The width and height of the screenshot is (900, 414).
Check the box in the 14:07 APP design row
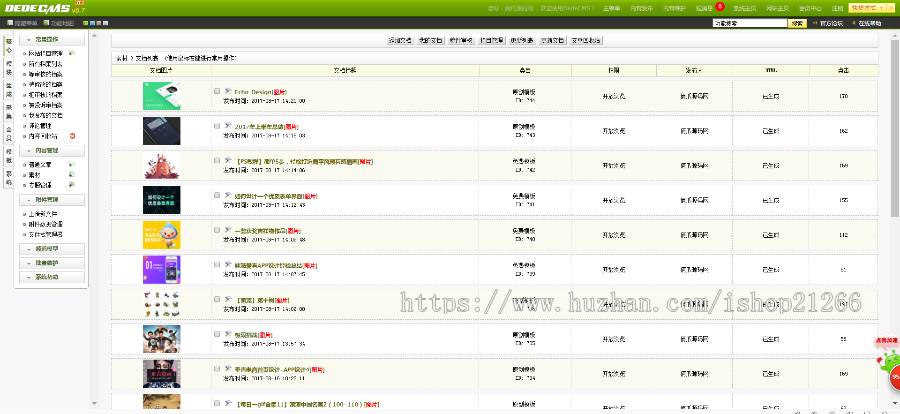217,265
